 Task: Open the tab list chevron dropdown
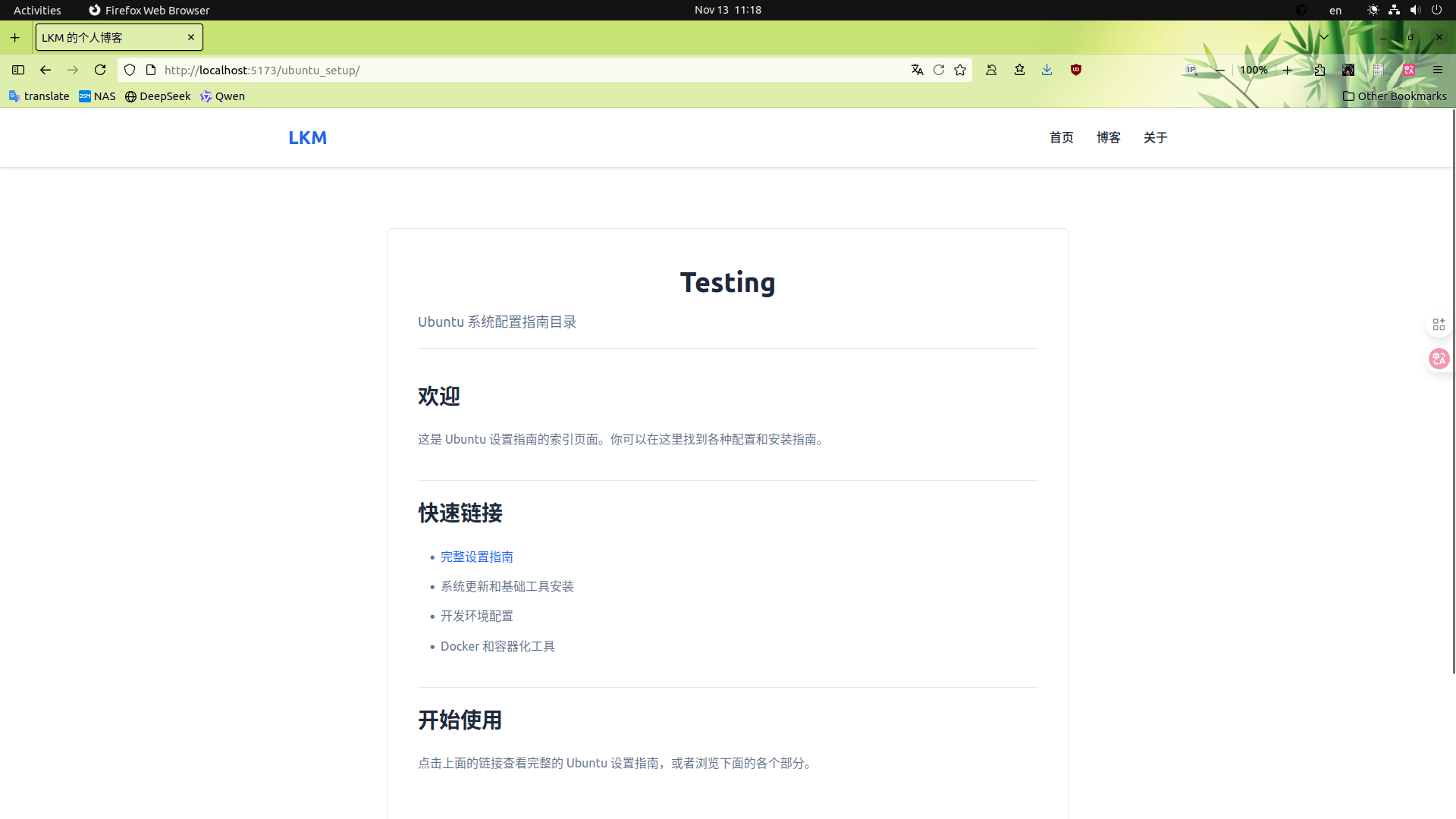click(x=1324, y=36)
